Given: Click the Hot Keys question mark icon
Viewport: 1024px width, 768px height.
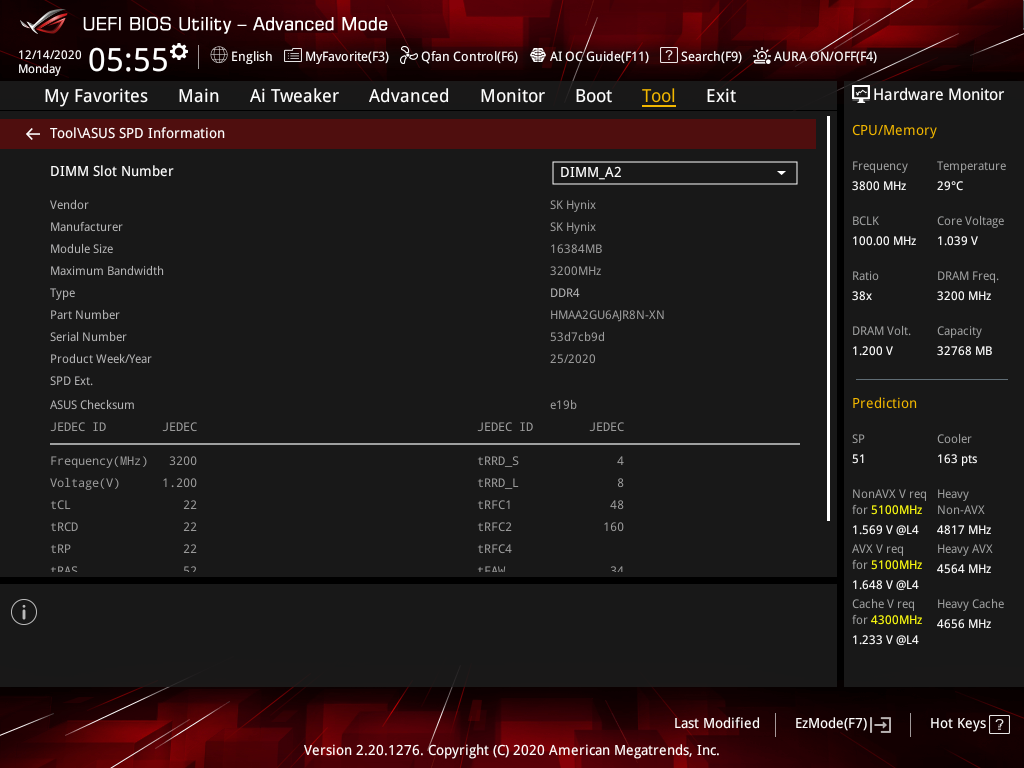Looking at the screenshot, I should pyautogui.click(x=999, y=725).
